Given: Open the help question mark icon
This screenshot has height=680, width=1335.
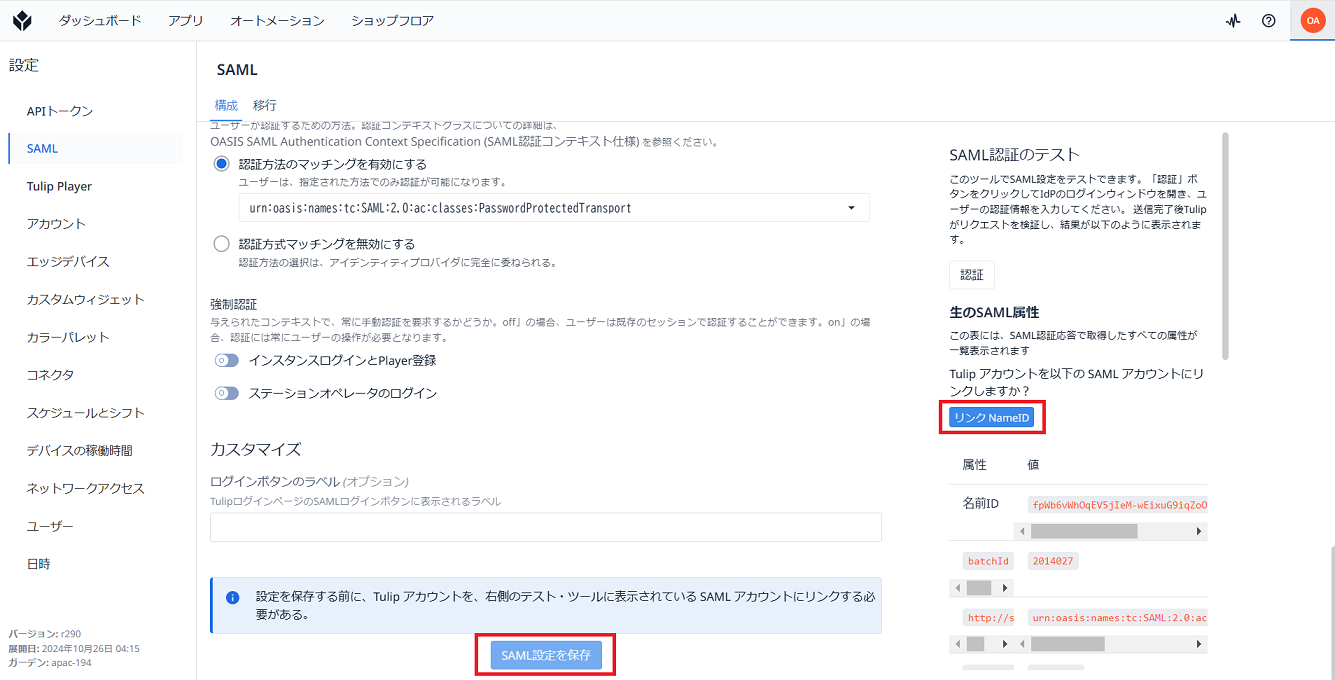Looking at the screenshot, I should tap(1269, 20).
